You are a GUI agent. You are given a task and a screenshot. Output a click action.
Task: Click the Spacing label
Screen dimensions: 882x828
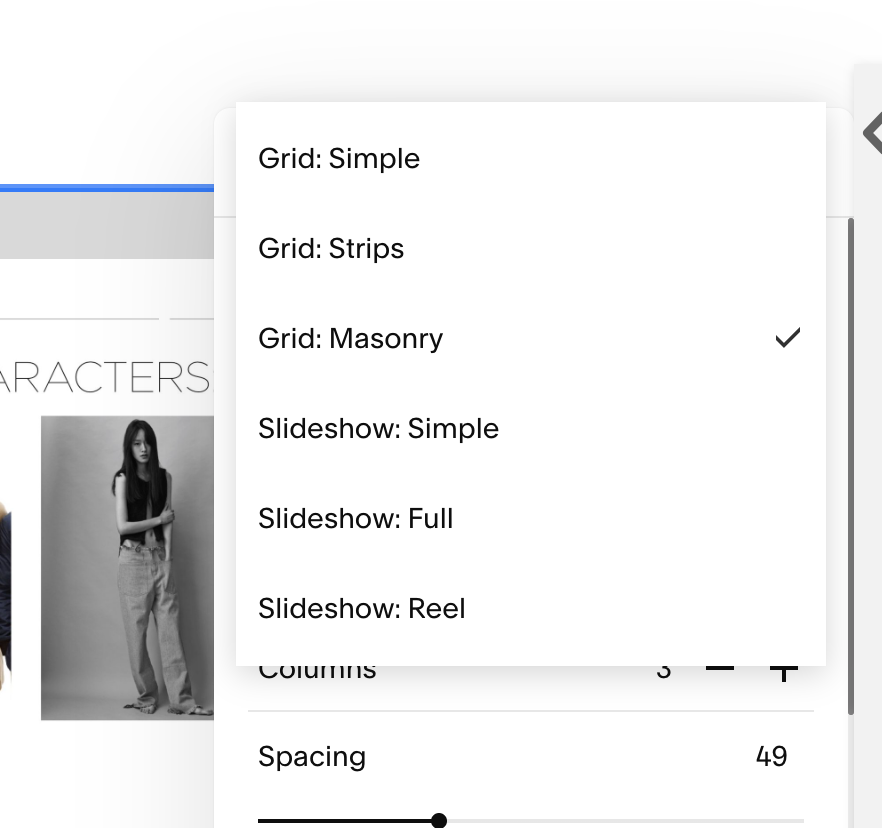coord(312,757)
